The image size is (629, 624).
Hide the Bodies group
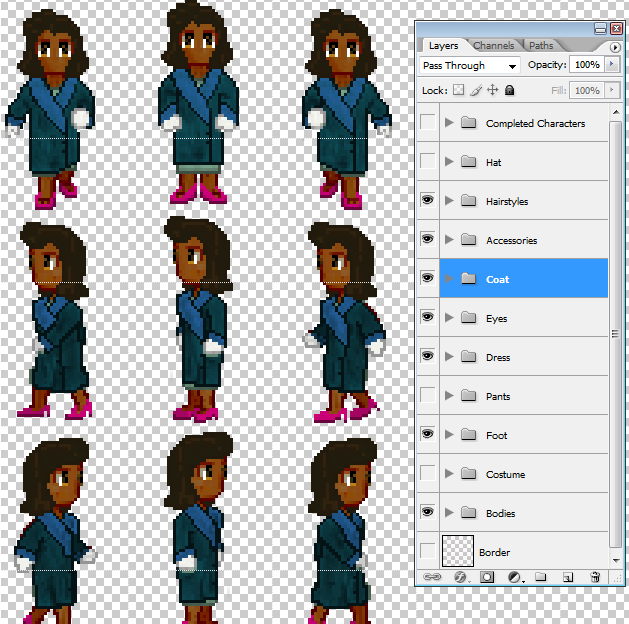pos(428,512)
